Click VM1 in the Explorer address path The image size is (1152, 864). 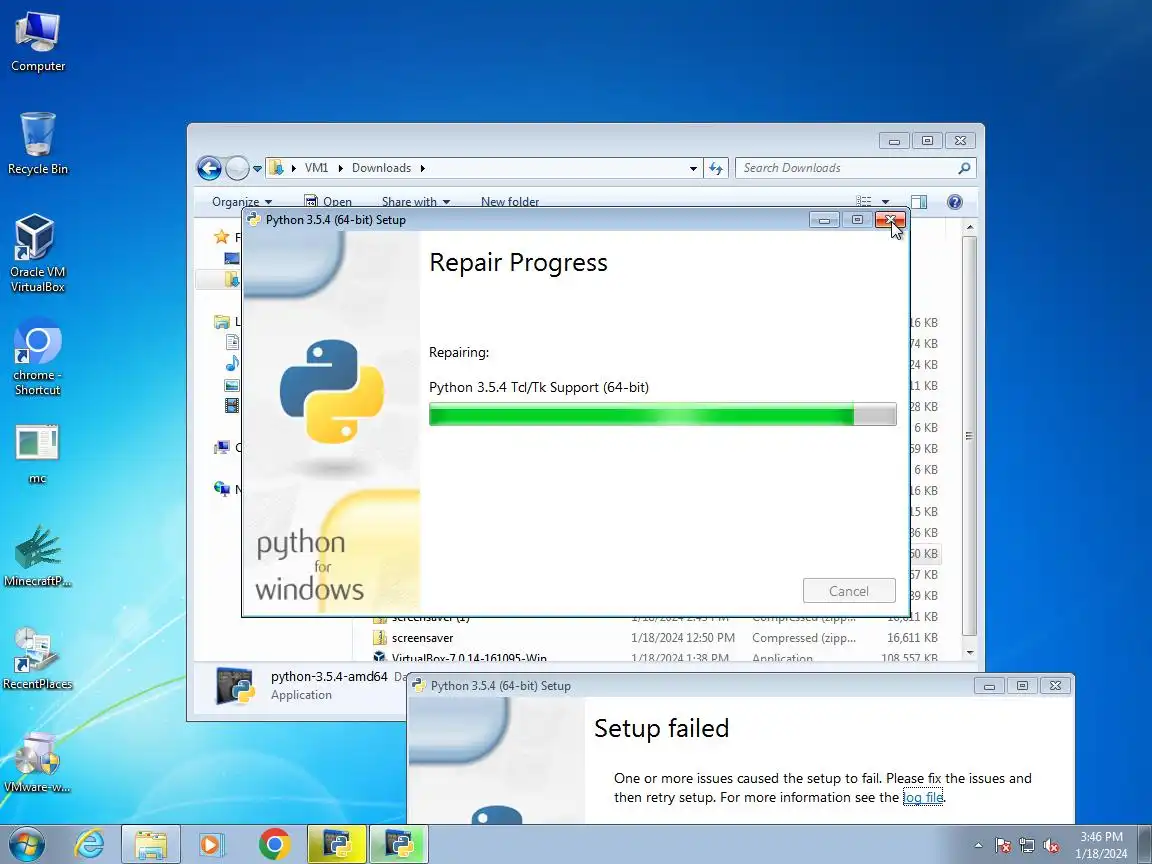point(317,168)
